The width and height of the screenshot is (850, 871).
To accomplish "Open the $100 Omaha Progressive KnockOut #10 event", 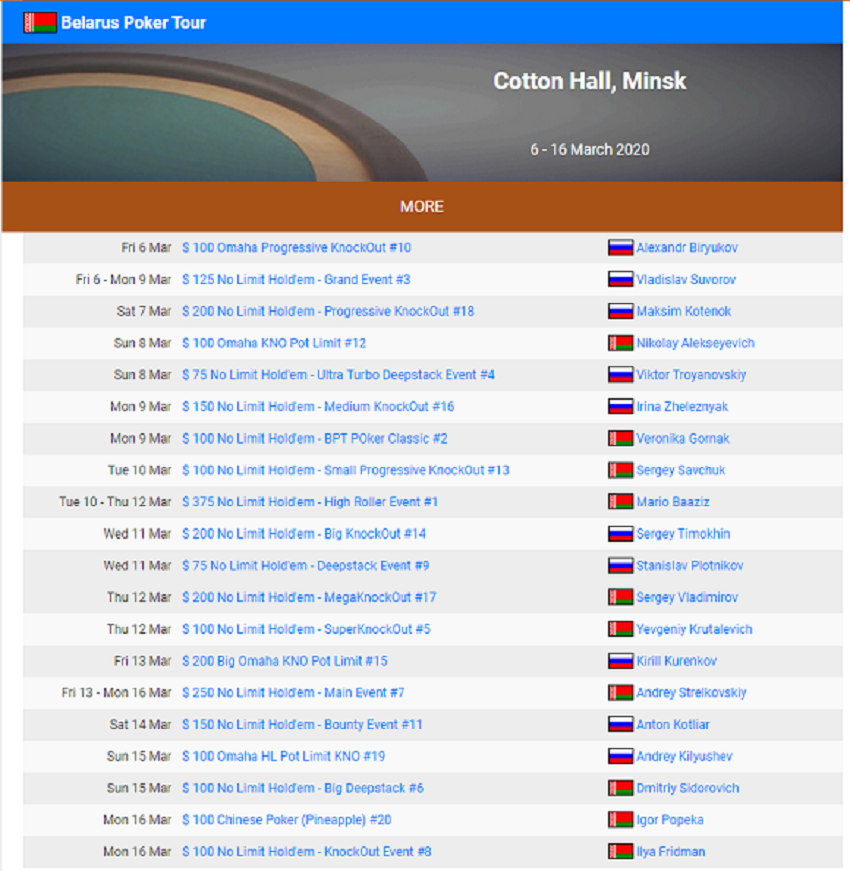I will click(297, 248).
